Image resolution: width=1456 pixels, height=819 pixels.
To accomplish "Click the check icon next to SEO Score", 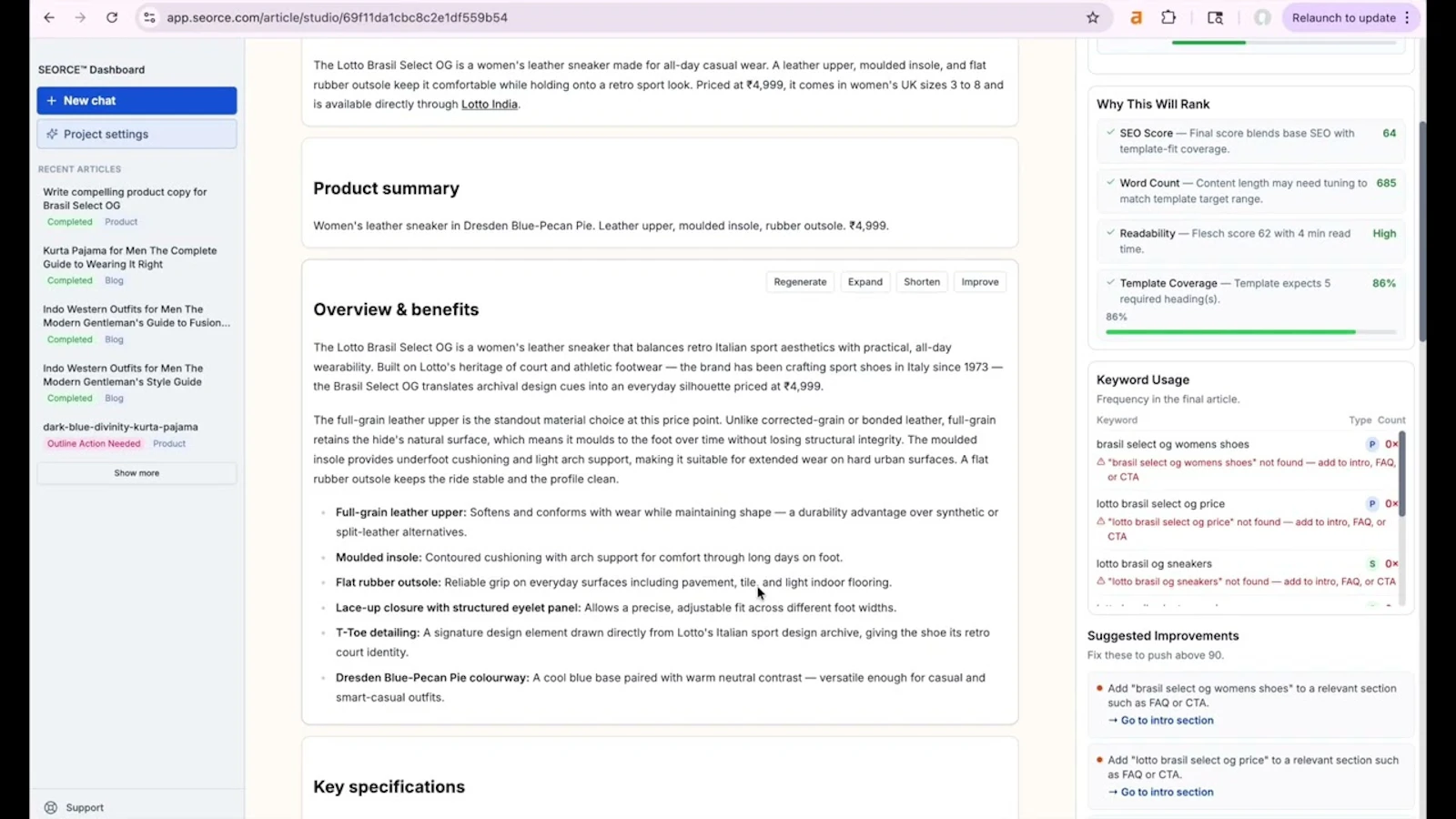I will click(1110, 132).
